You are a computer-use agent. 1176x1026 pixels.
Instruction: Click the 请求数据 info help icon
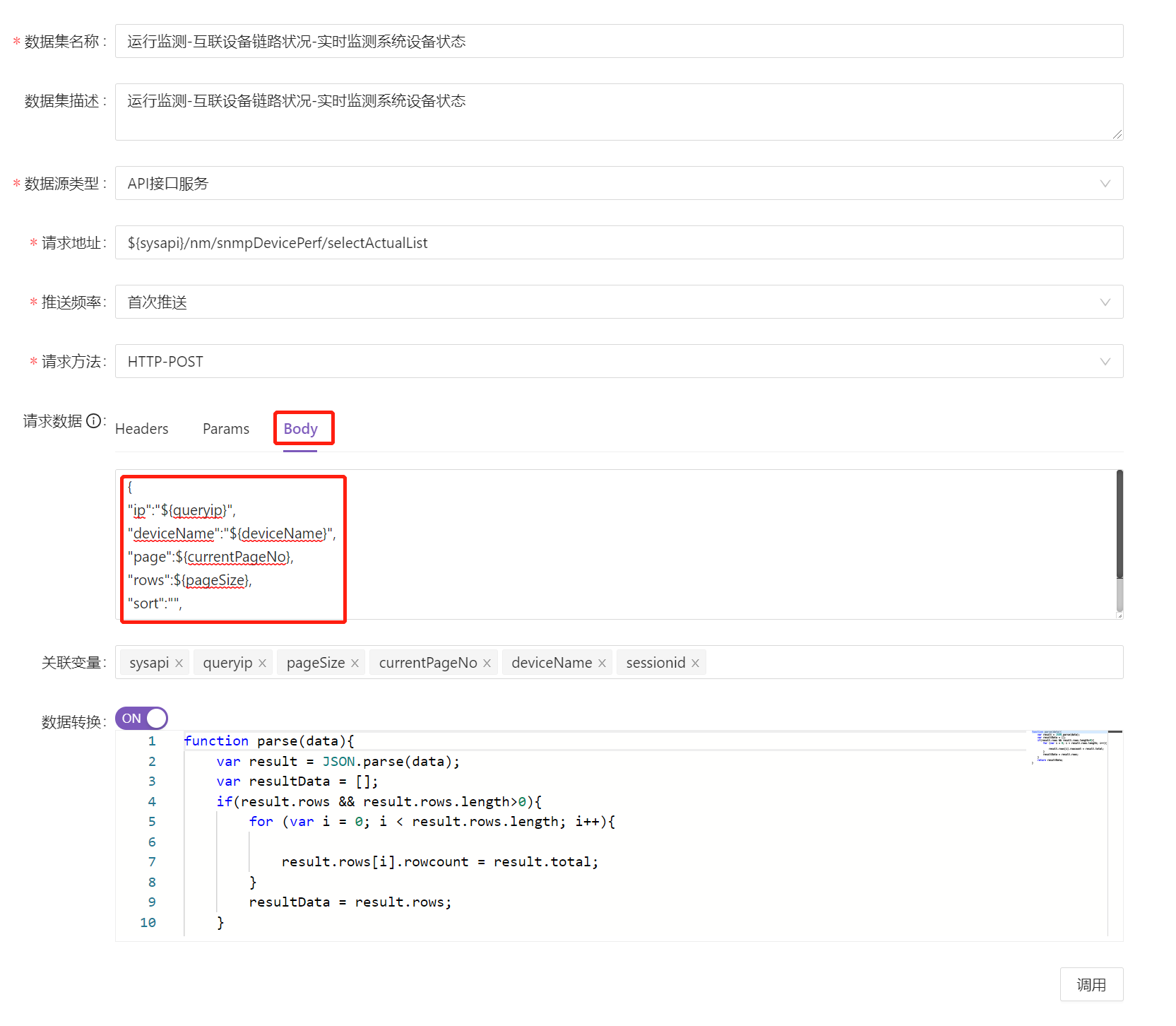[x=94, y=421]
